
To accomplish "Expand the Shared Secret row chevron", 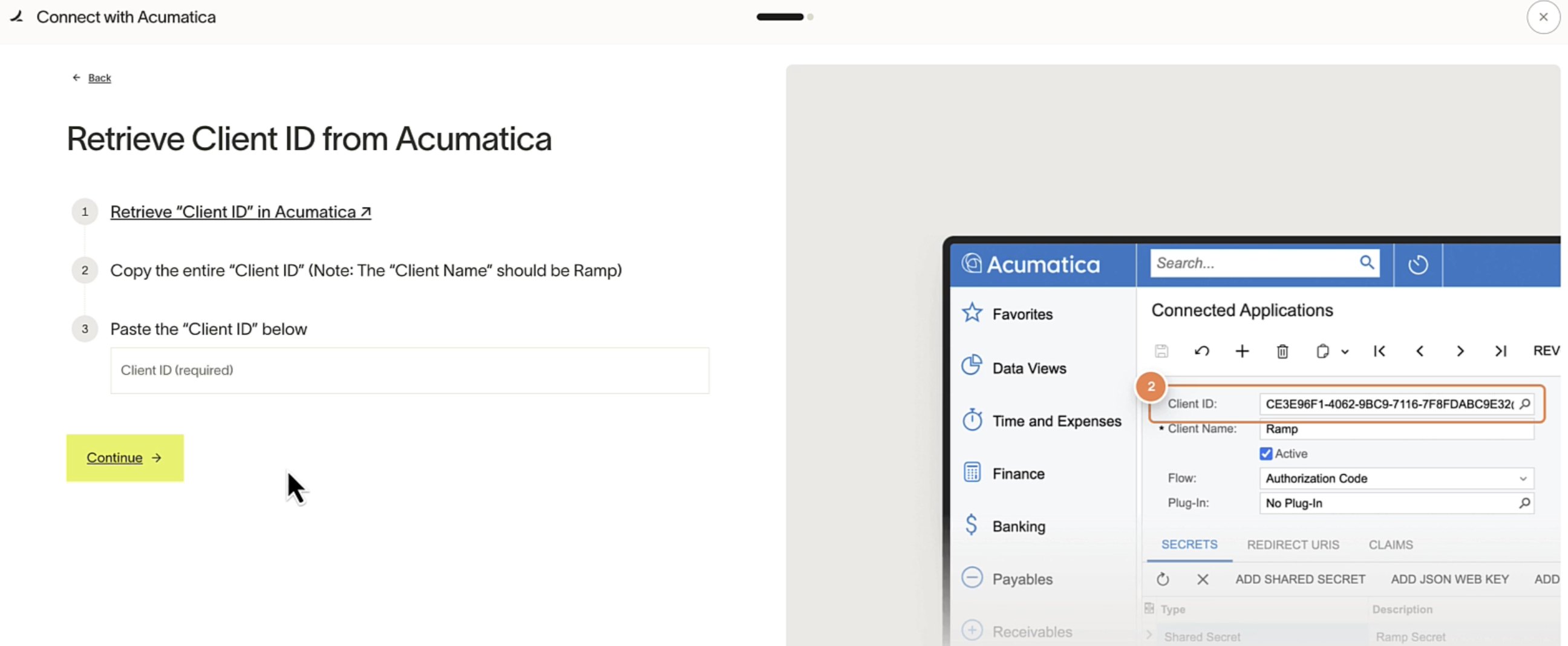I will coord(1149,635).
